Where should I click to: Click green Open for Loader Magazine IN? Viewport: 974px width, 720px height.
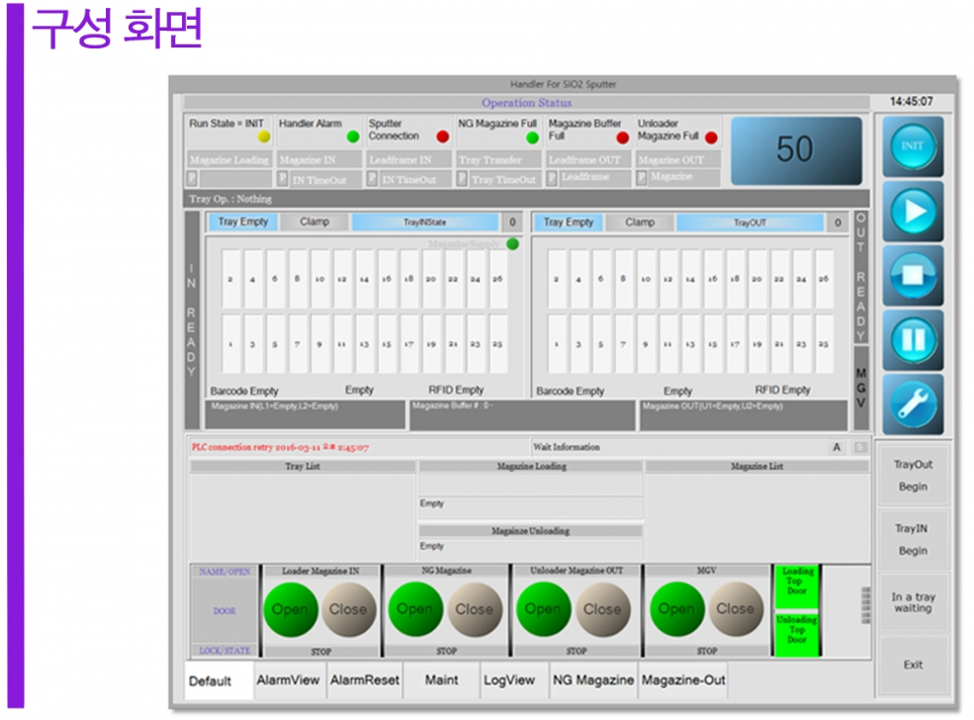click(x=290, y=609)
